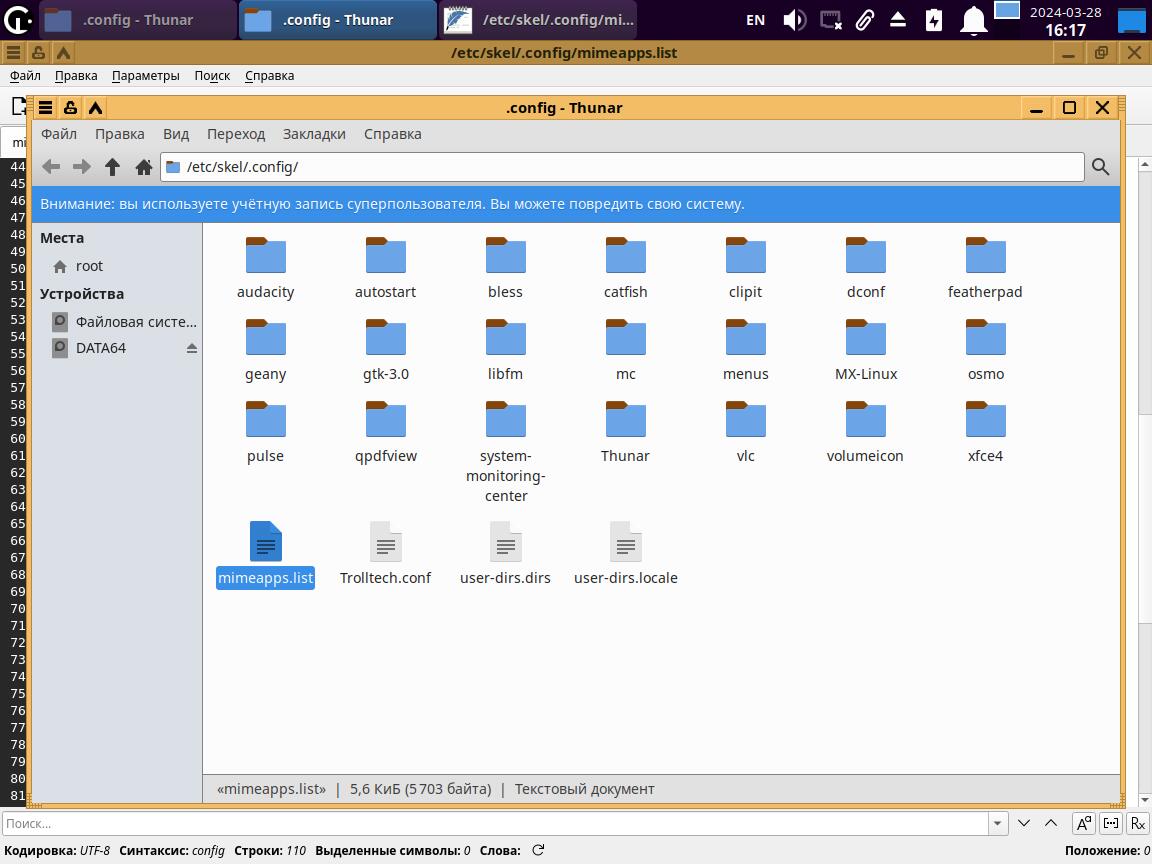This screenshot has height=864, width=1152.
Task: Find next match down arrow
Action: click(1024, 824)
